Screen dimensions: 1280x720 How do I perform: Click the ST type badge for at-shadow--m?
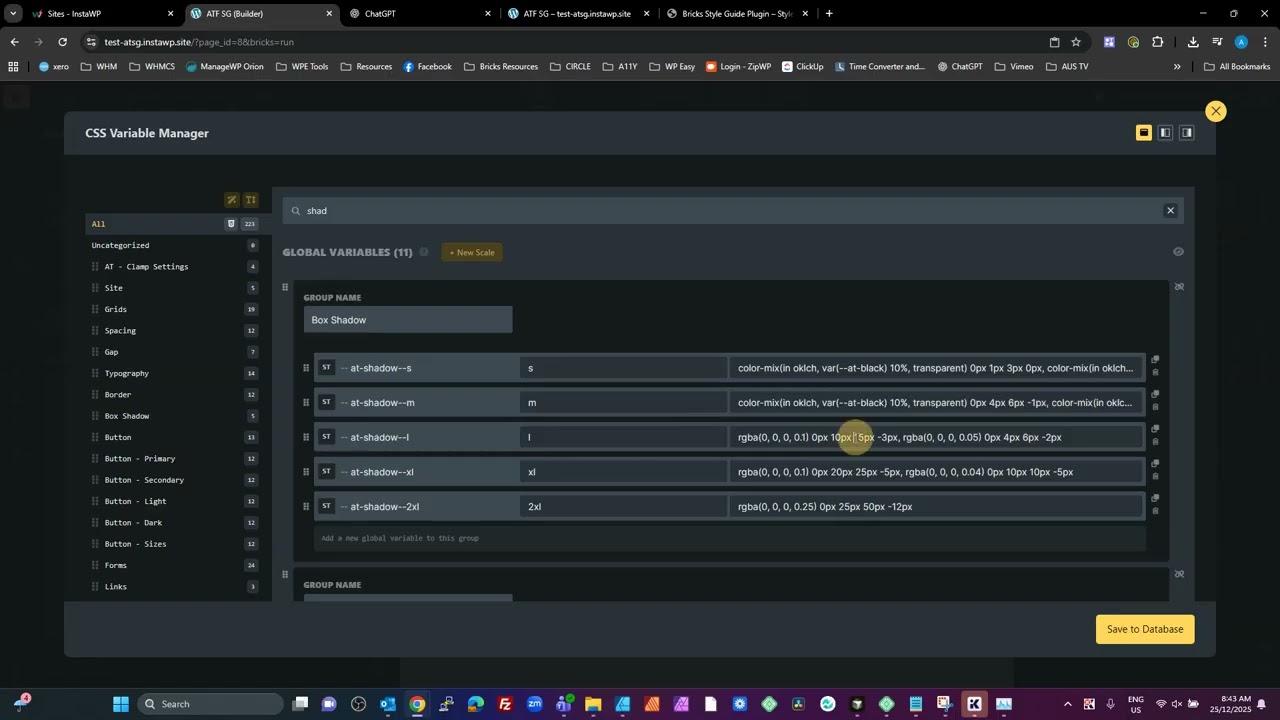(x=326, y=402)
